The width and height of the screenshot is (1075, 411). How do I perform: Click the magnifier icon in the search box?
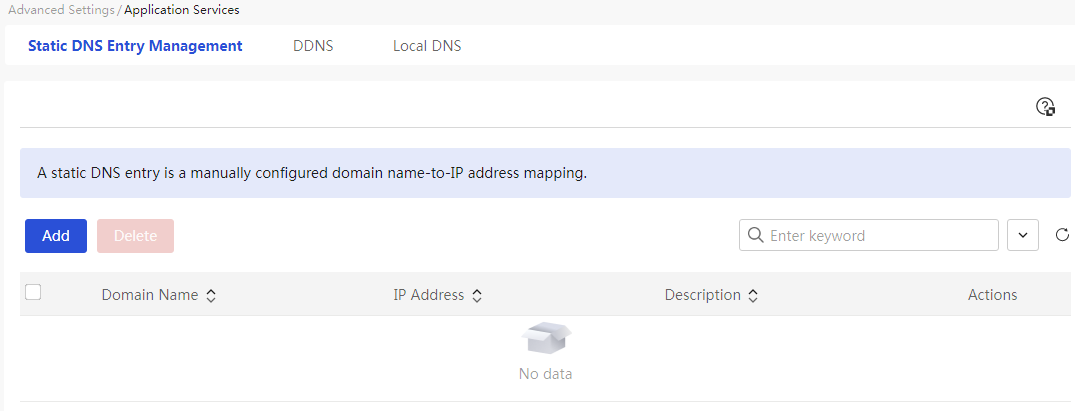[755, 236]
